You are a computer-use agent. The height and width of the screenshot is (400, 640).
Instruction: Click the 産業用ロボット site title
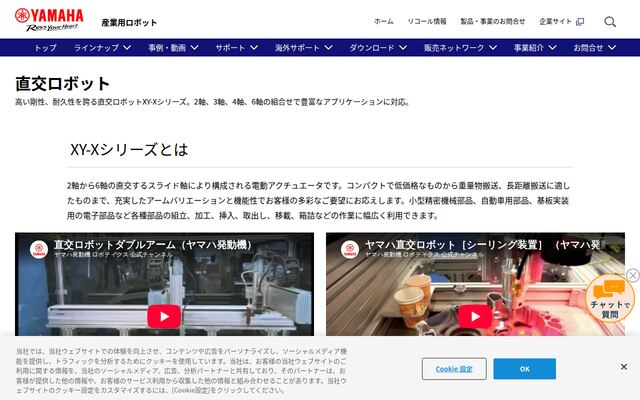pyautogui.click(x=129, y=23)
